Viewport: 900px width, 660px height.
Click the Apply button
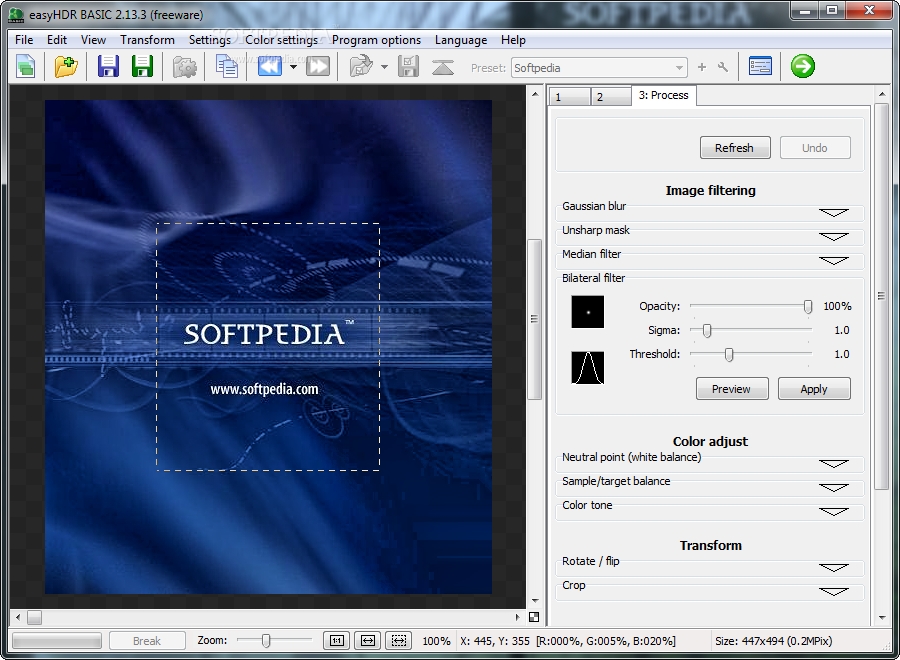[x=814, y=389]
